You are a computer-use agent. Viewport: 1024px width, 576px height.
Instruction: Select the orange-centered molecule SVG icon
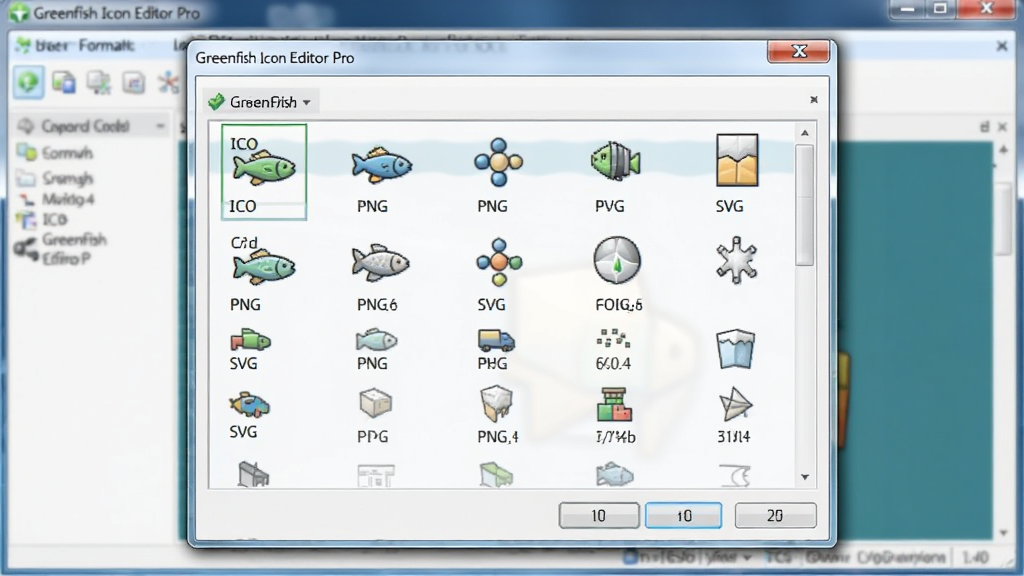point(499,262)
